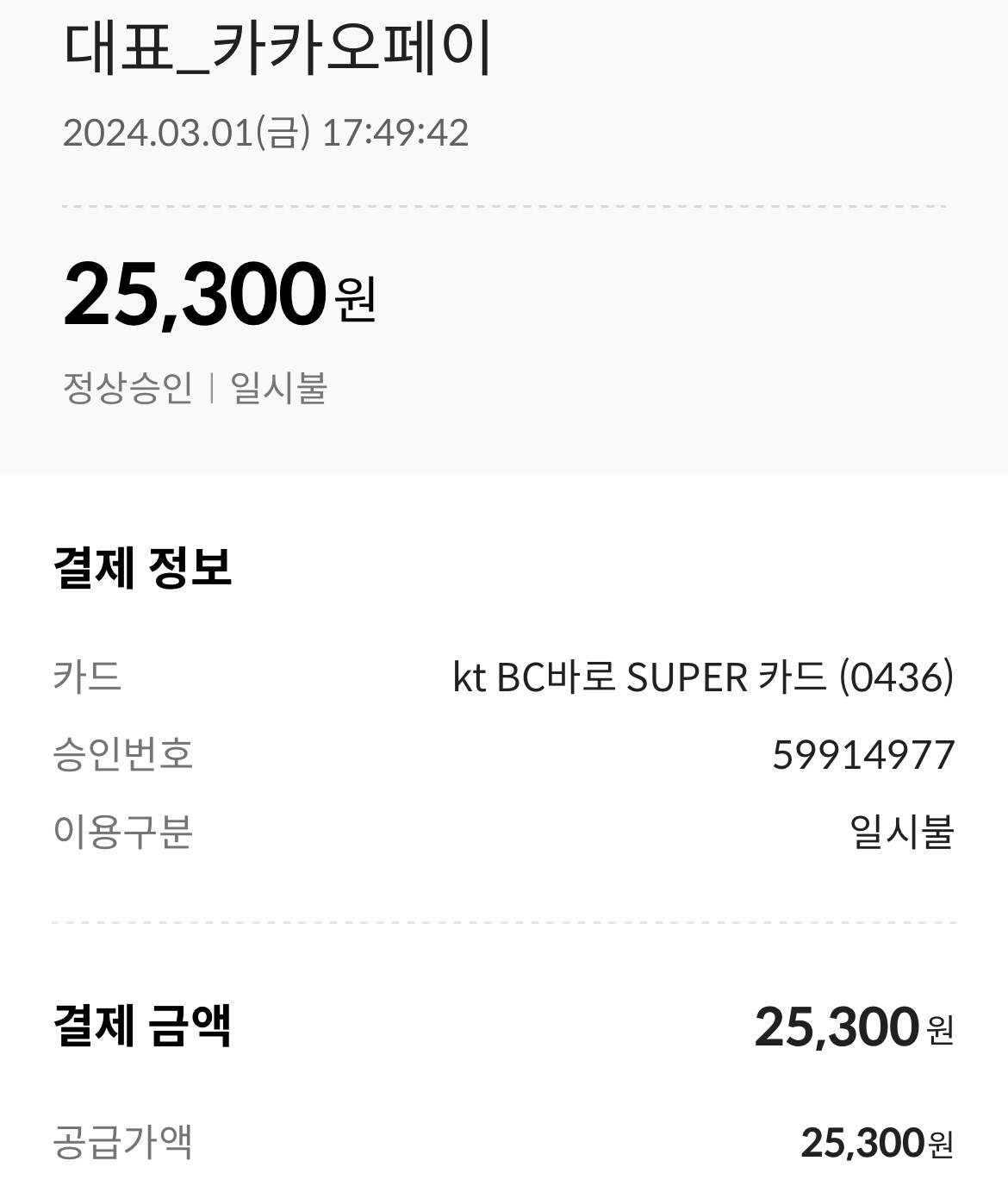Viewport: 1008px width, 1192px height.
Task: Select the approval number 59914977
Action: click(863, 755)
